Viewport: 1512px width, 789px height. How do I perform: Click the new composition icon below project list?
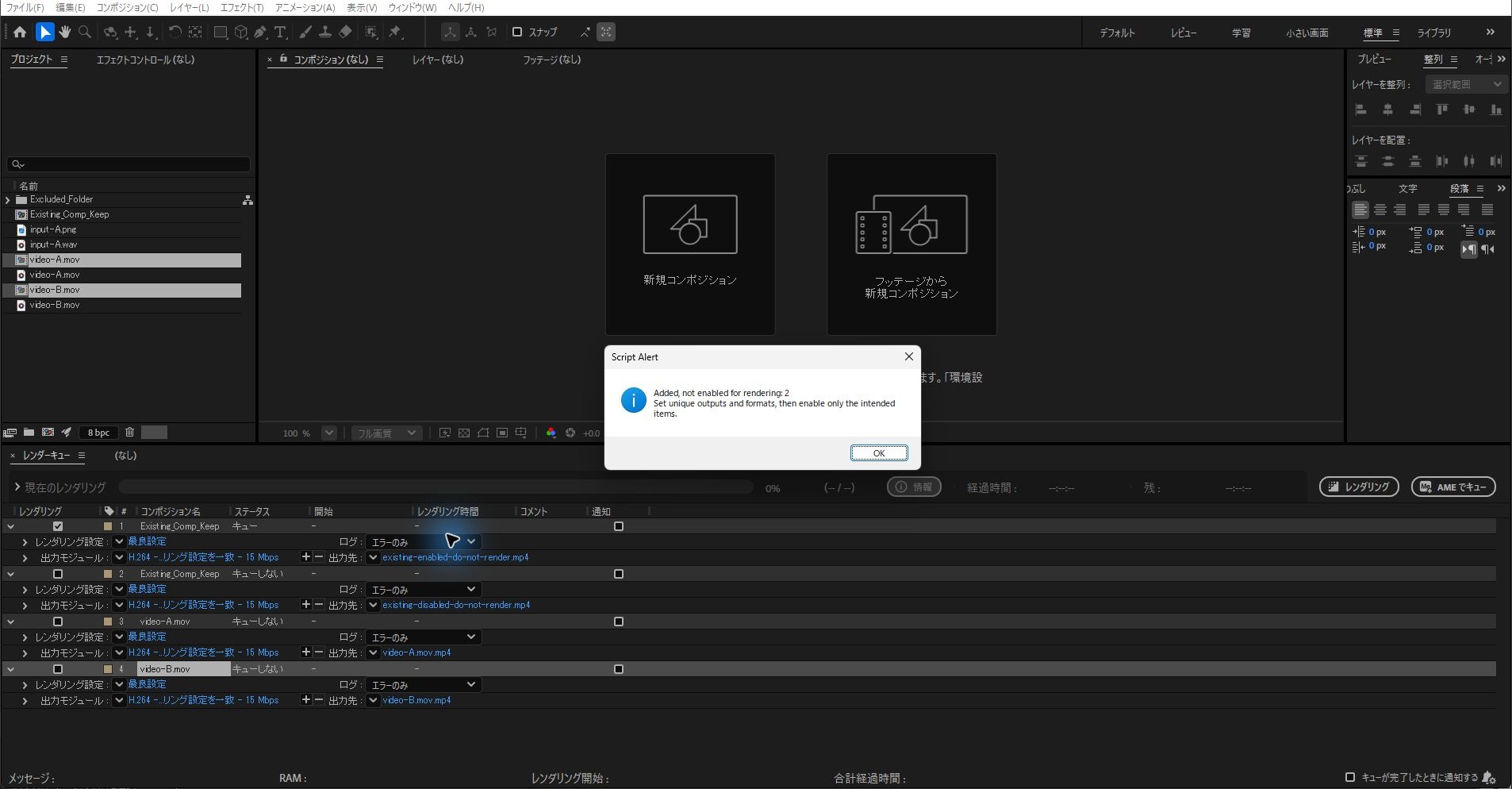pyautogui.click(x=48, y=433)
